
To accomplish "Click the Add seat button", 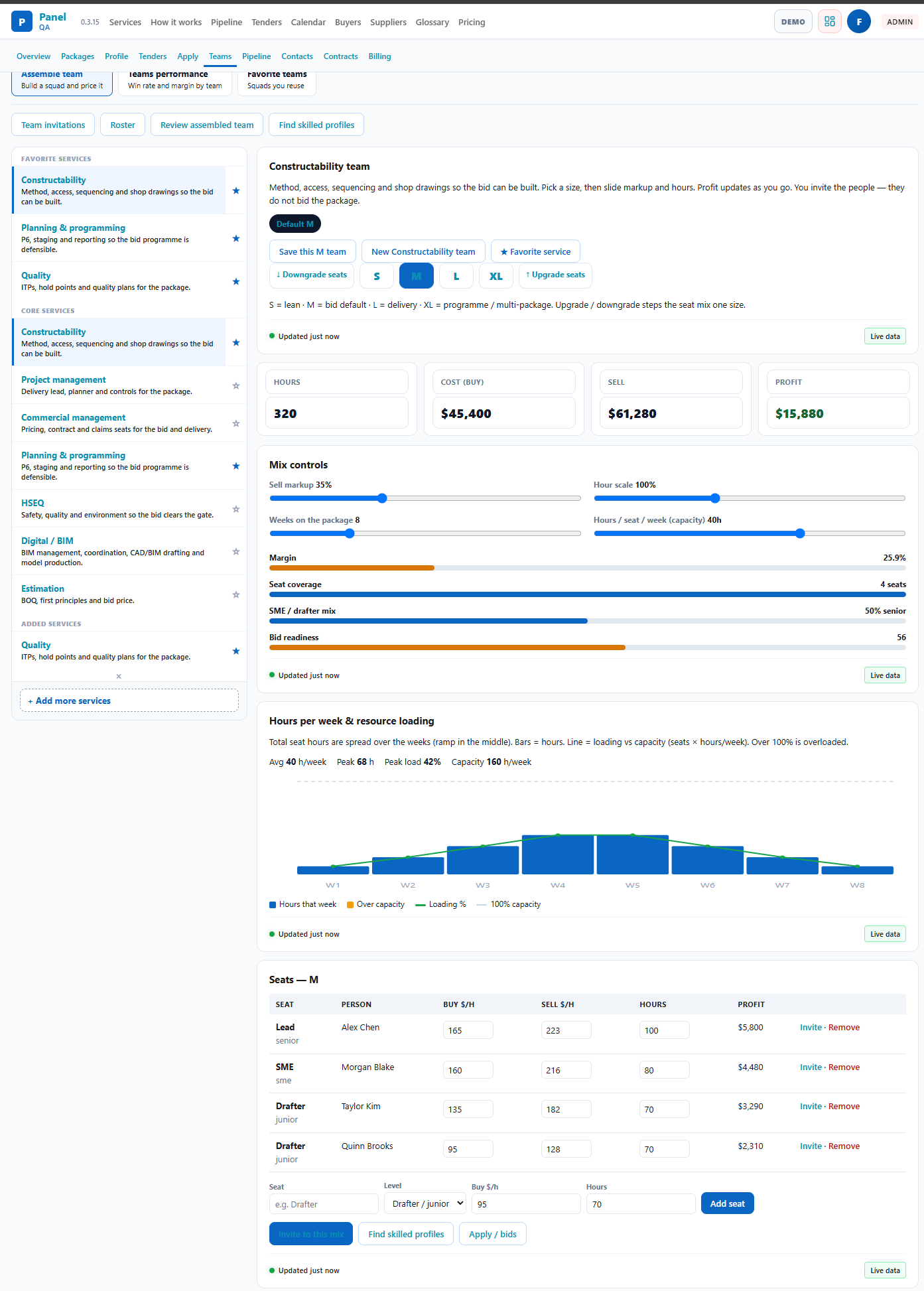I will (x=728, y=1203).
